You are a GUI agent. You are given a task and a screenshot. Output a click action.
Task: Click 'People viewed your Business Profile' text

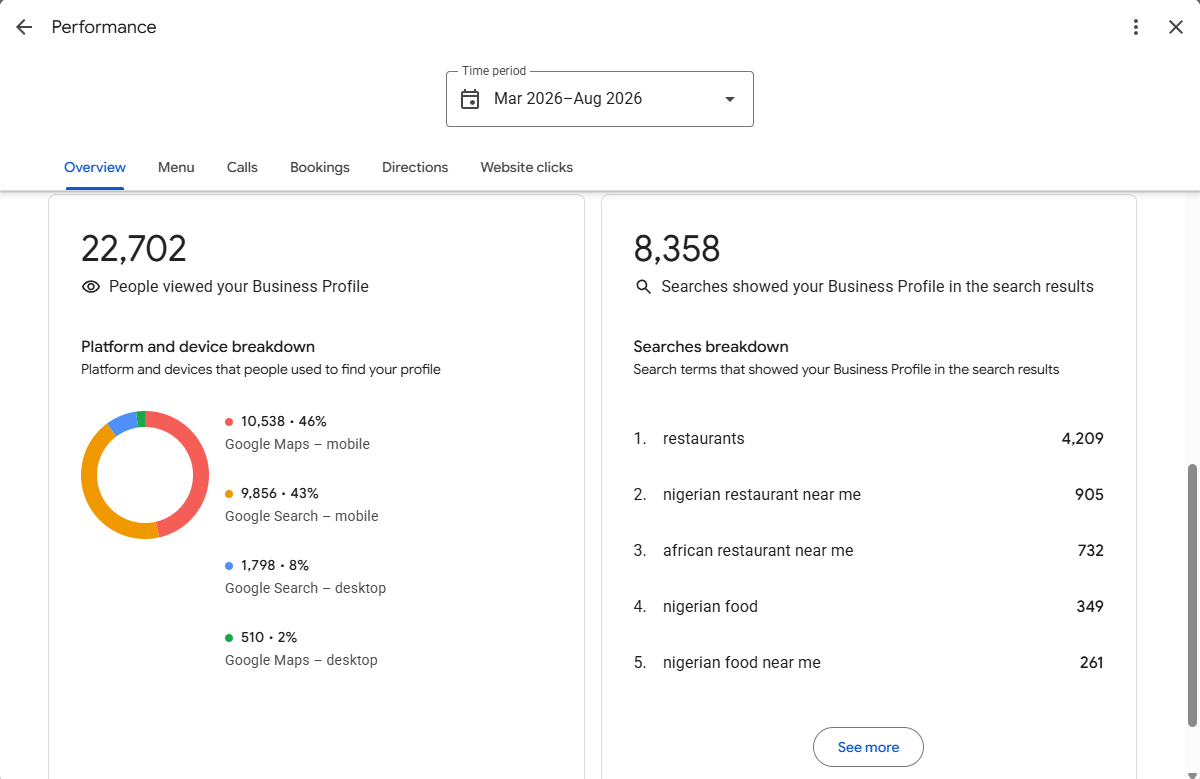tap(239, 287)
